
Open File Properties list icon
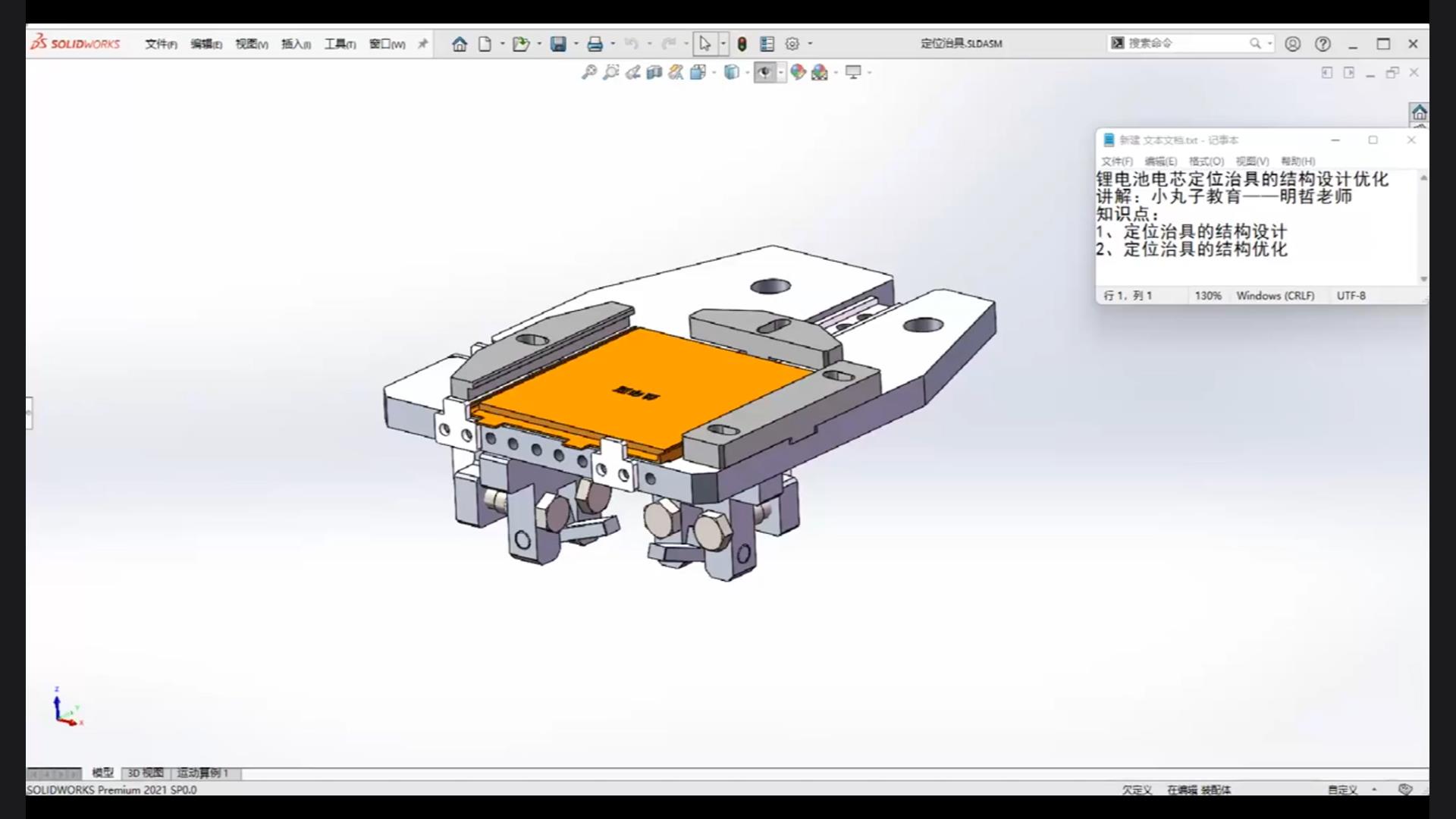[767, 44]
